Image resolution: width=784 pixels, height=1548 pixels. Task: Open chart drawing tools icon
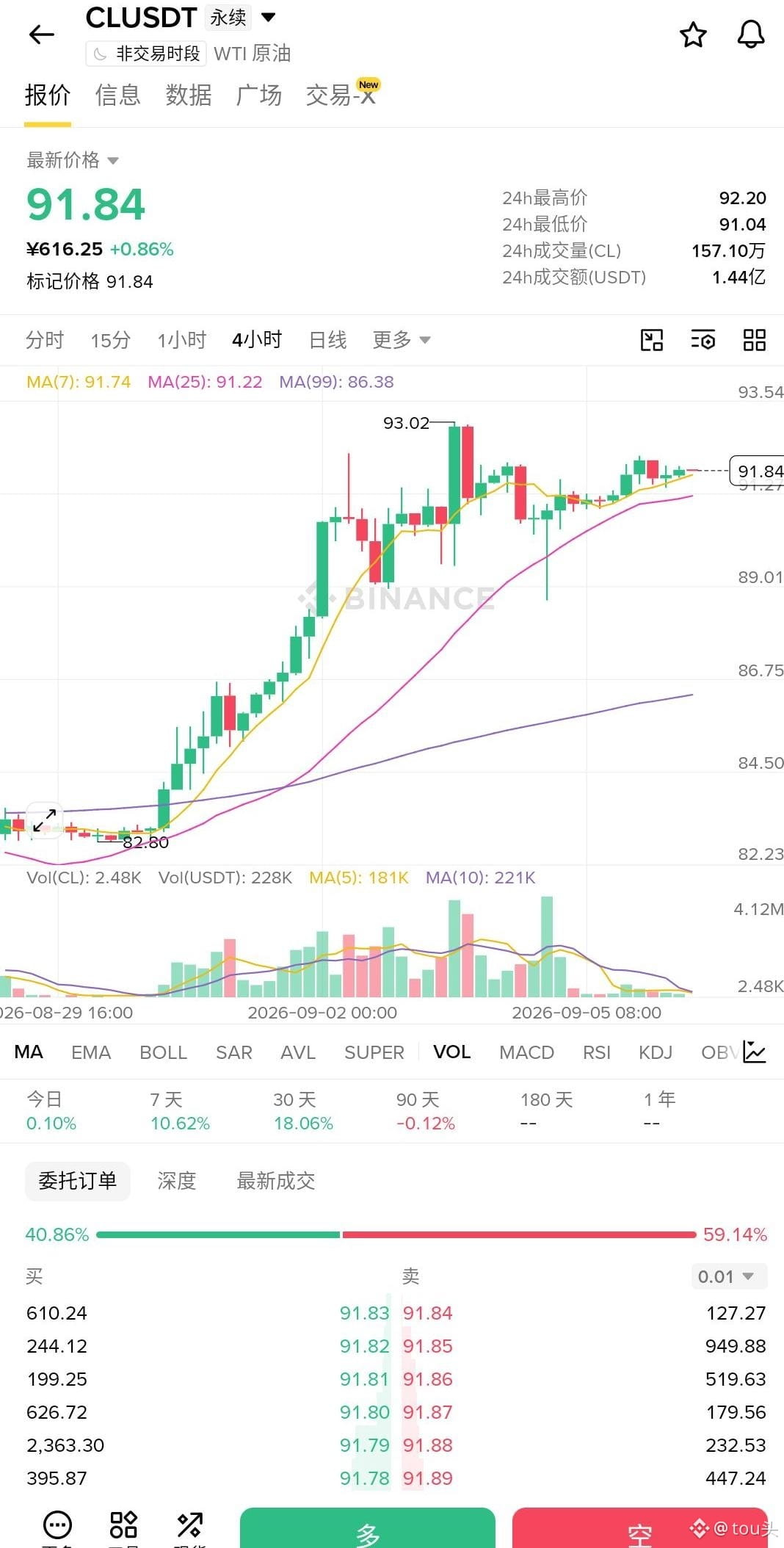pyautogui.click(x=652, y=340)
